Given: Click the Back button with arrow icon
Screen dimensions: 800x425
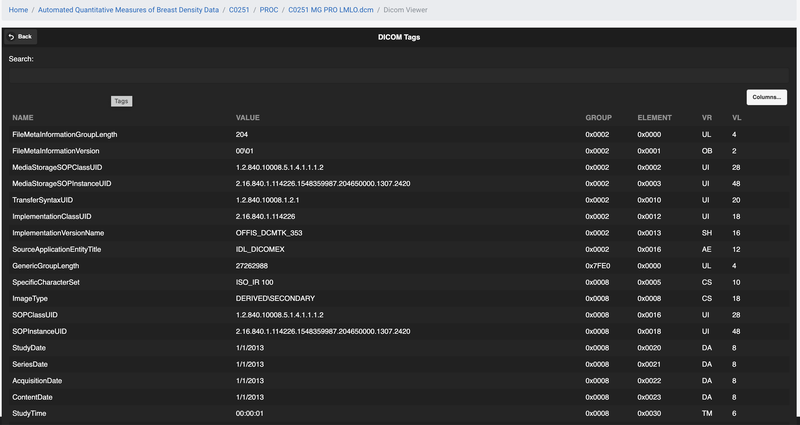Looking at the screenshot, I should 19,36.
